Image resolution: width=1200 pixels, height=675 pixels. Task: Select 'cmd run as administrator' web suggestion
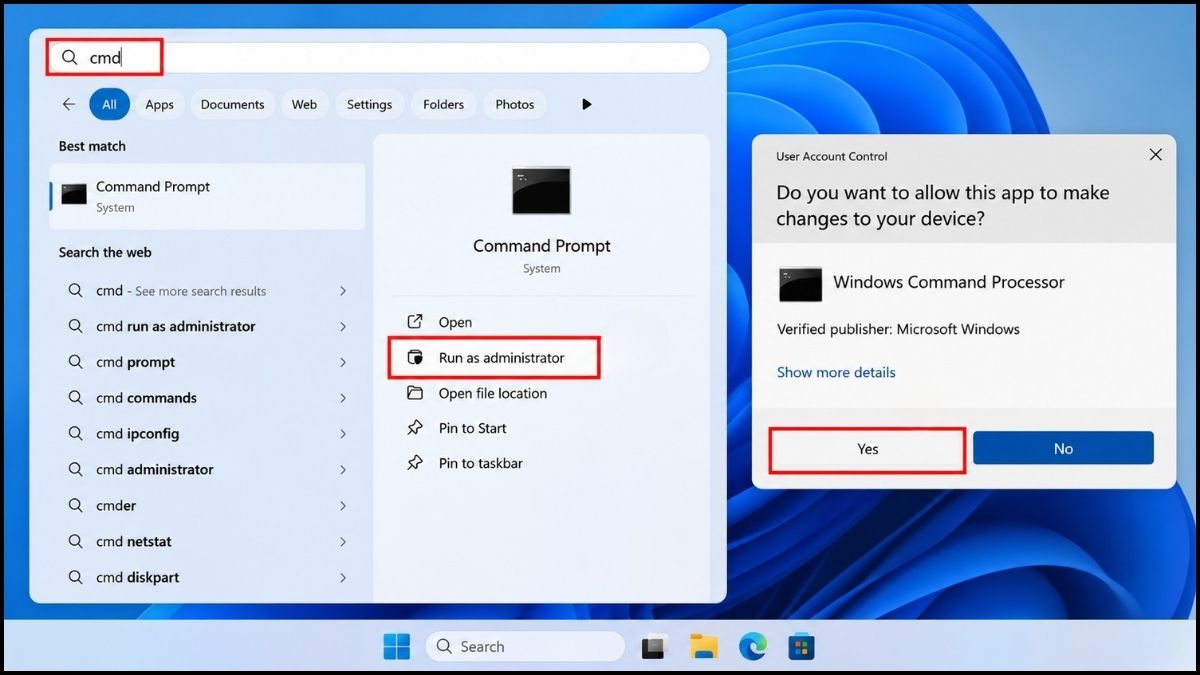click(x=207, y=326)
